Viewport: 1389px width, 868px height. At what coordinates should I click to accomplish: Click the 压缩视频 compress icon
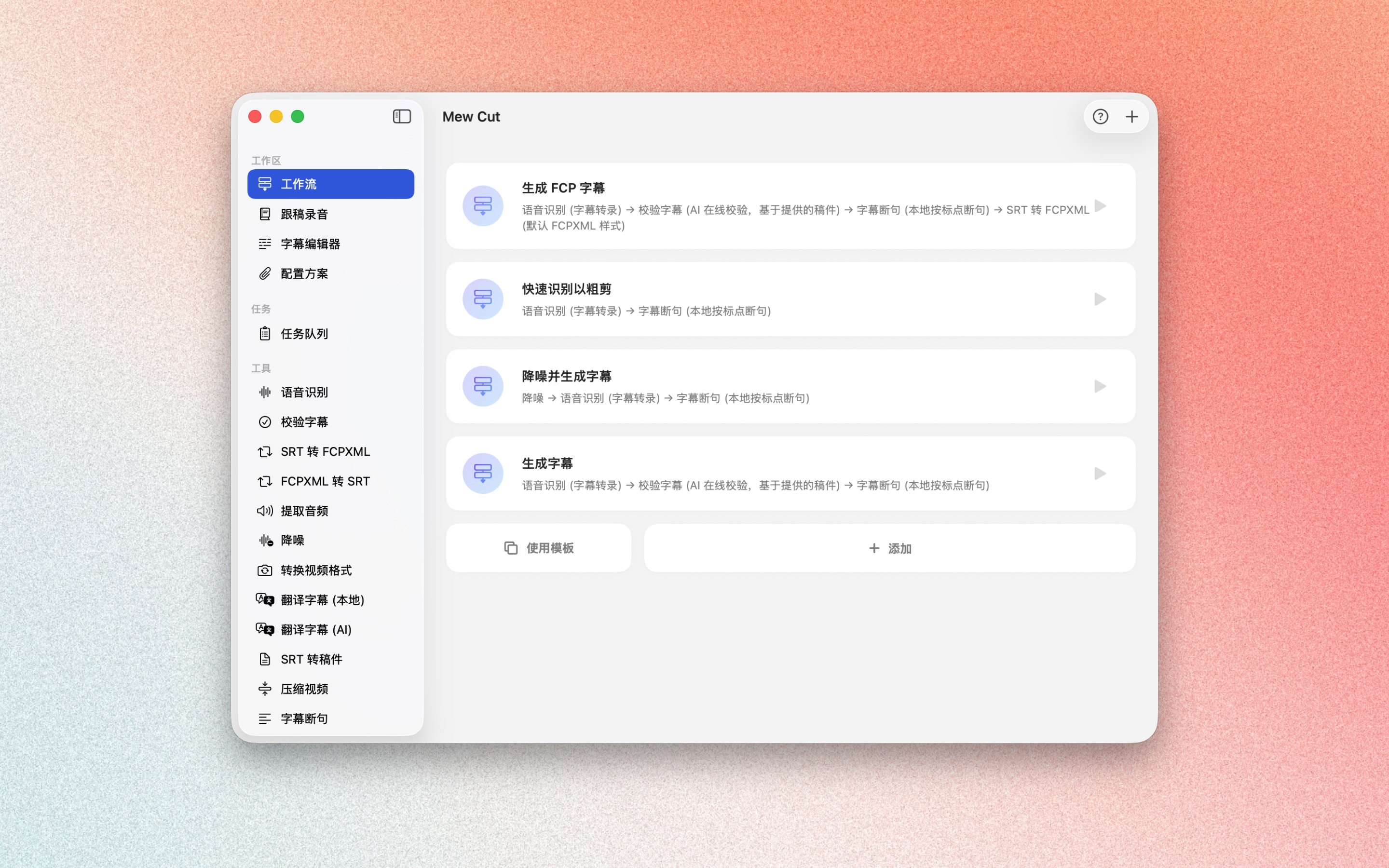[x=265, y=689]
